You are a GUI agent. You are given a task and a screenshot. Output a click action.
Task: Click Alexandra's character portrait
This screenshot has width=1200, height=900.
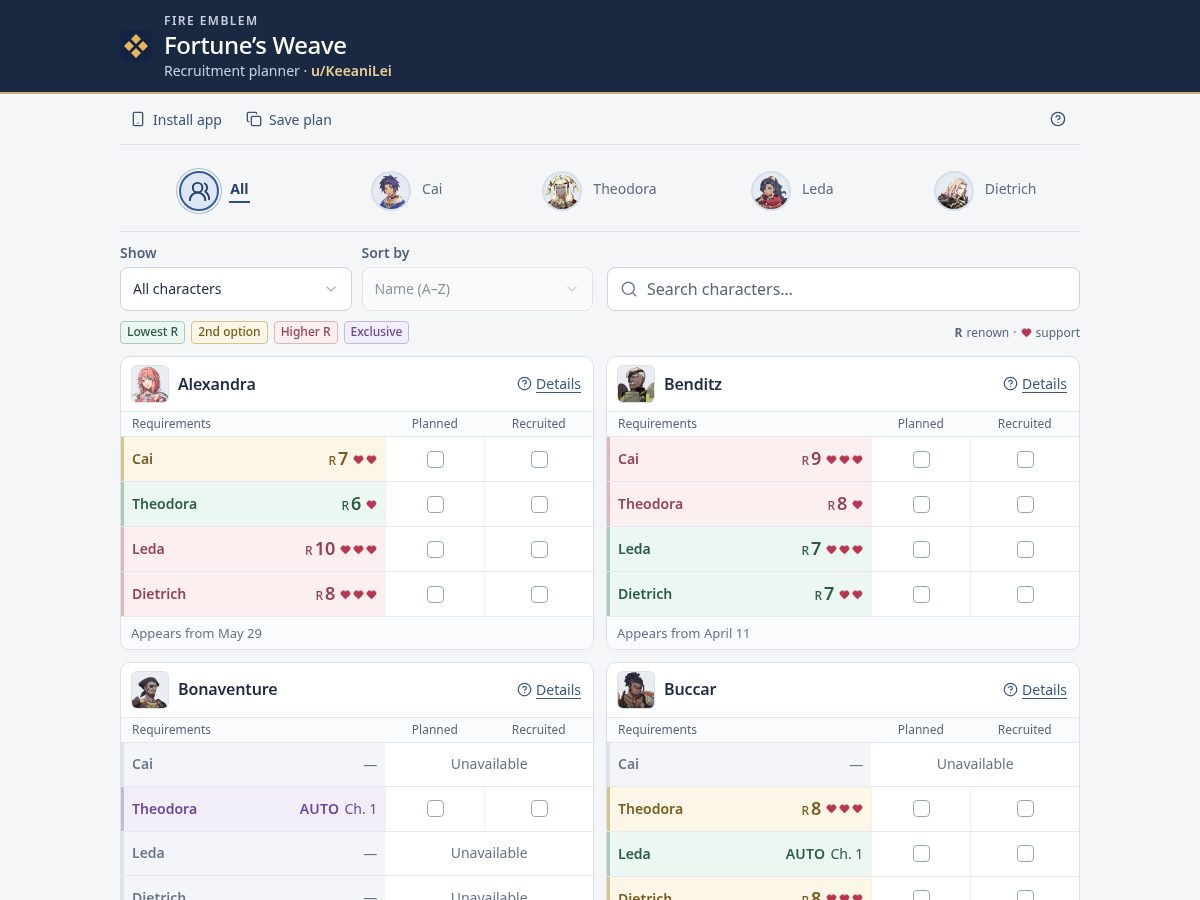150,384
